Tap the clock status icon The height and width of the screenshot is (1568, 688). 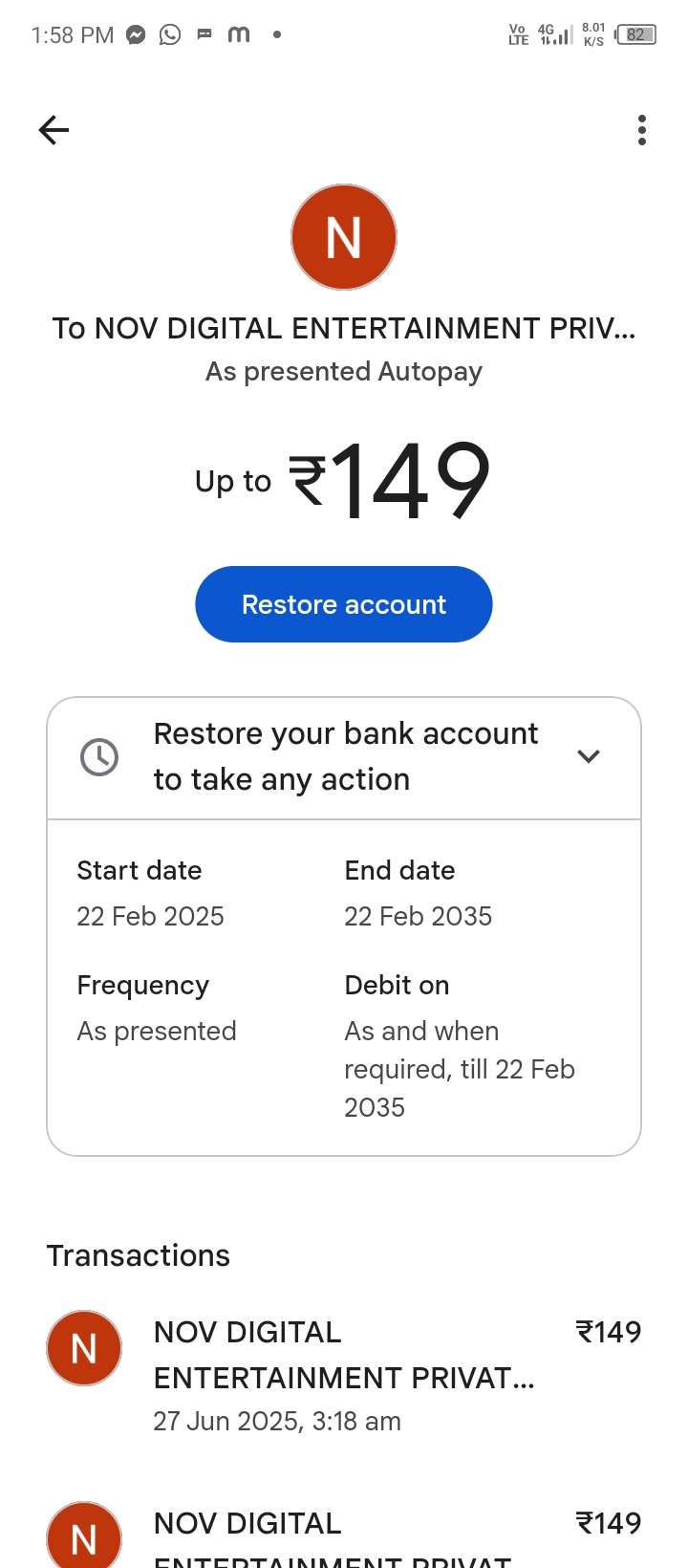click(x=99, y=757)
